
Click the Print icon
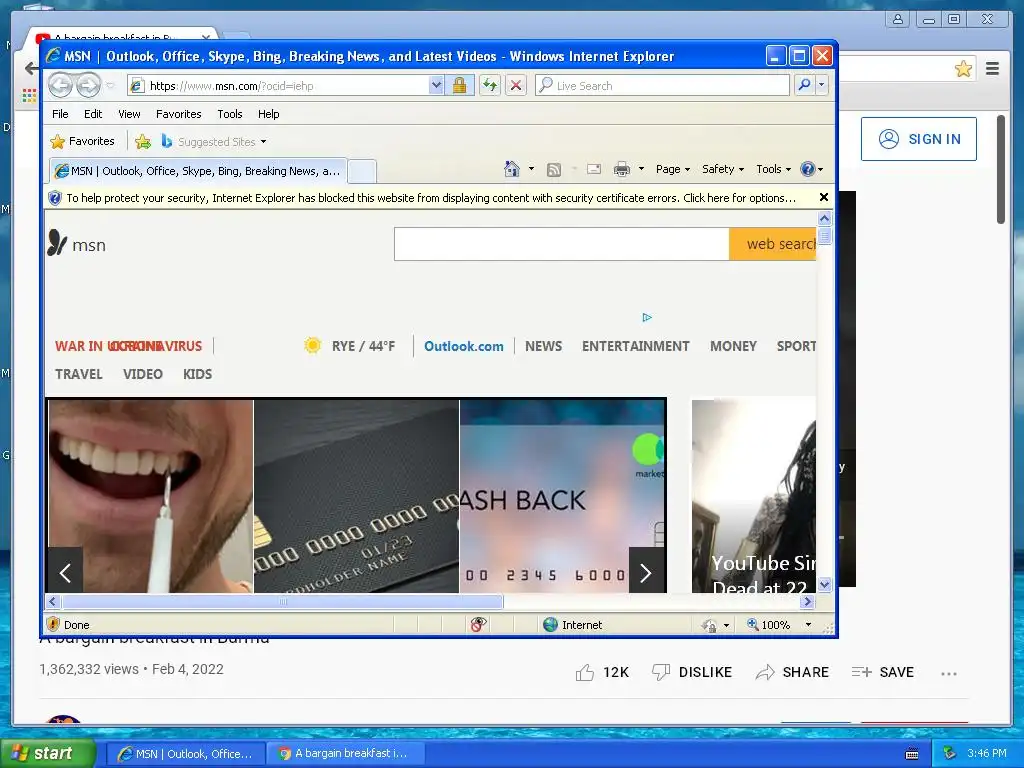click(x=622, y=169)
